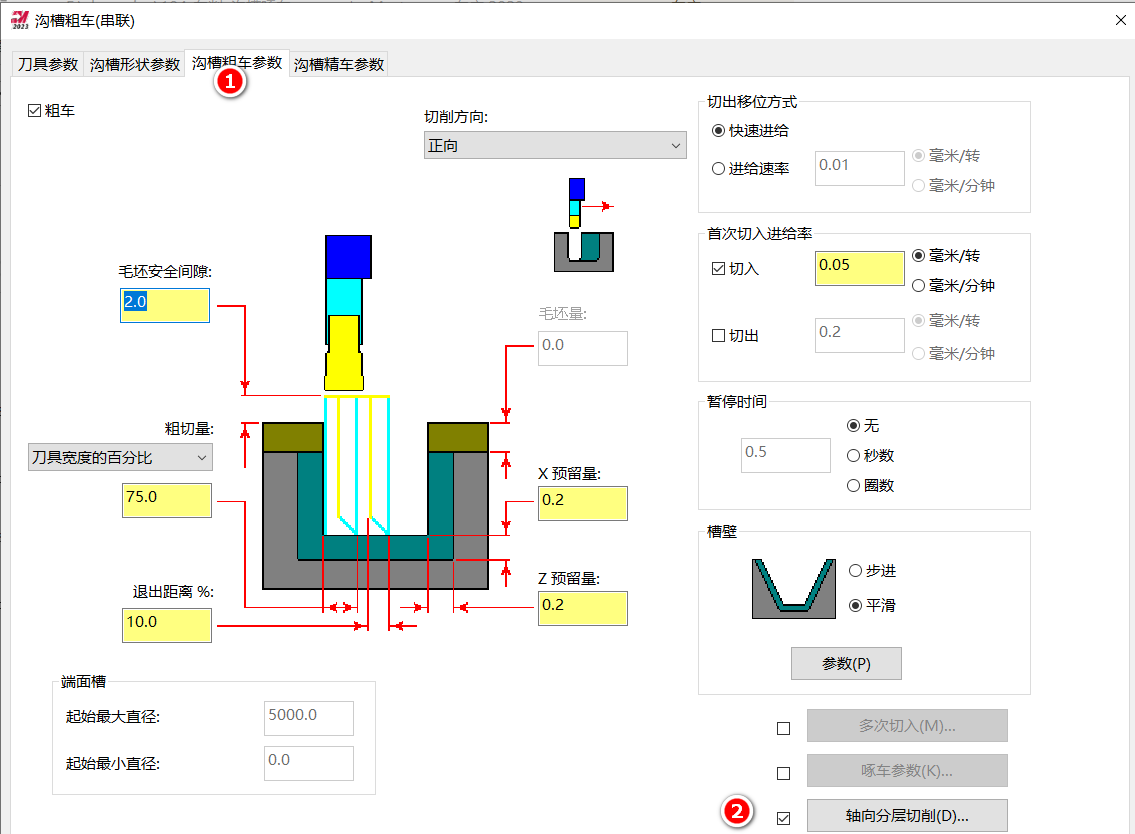Click the 切入 feed rate field 0.05
1135x834 pixels.
pyautogui.click(x=859, y=268)
